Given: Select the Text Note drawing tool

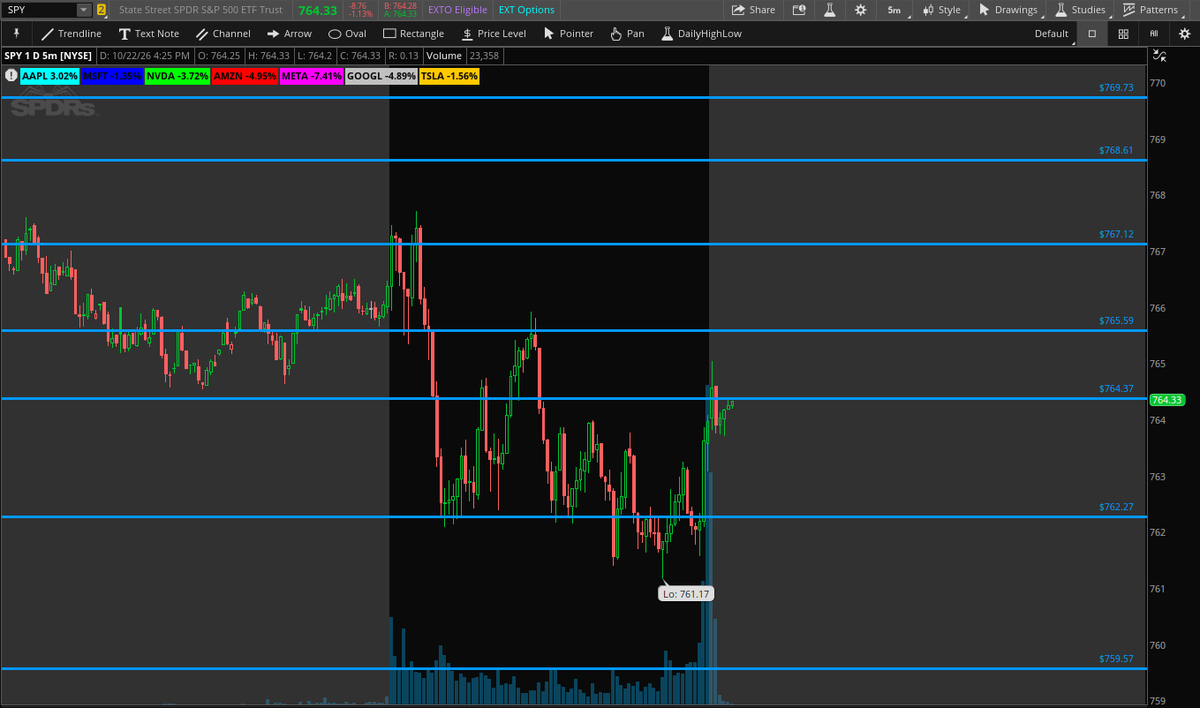Looking at the screenshot, I should 148,33.
